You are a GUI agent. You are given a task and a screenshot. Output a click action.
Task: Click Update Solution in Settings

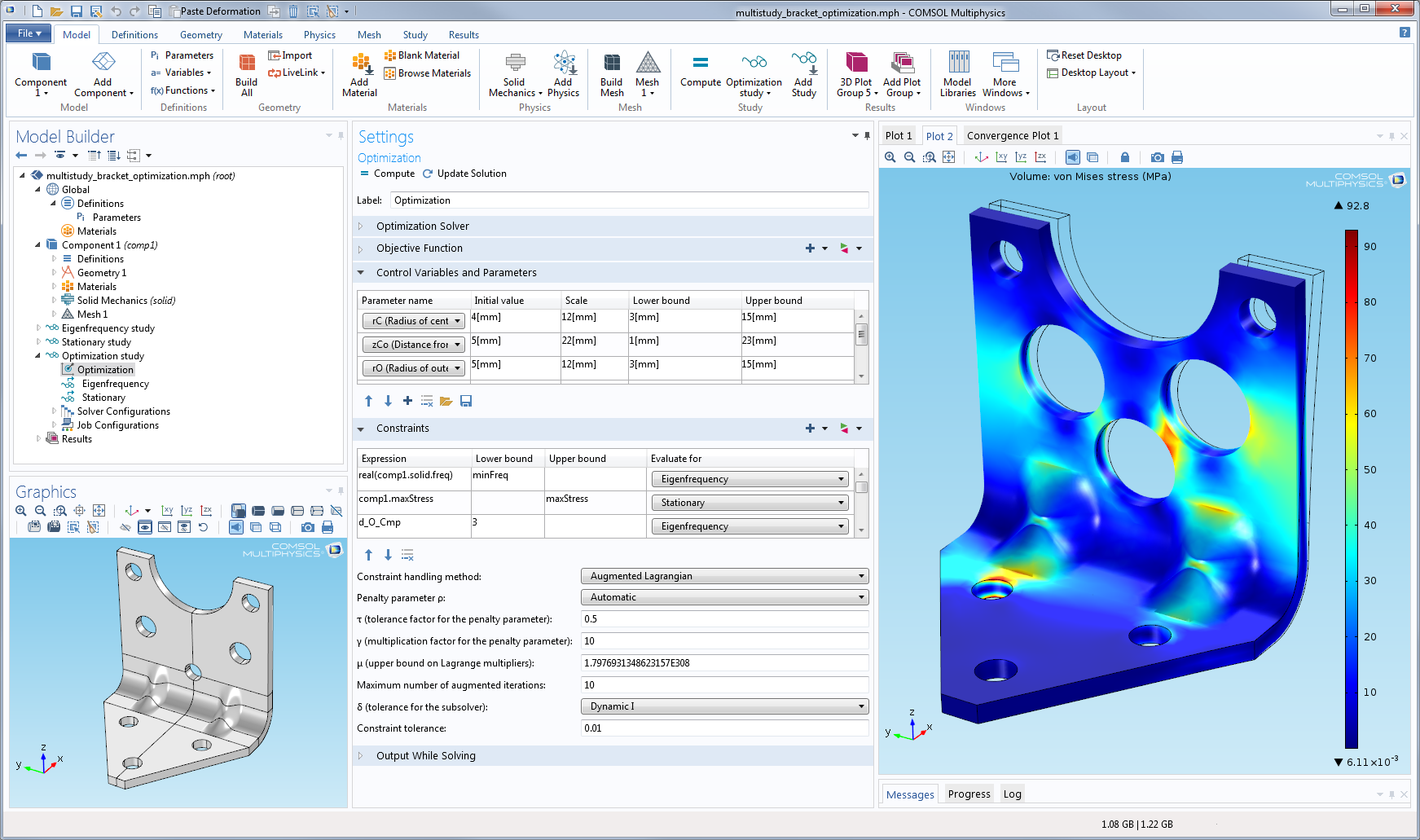pos(464,174)
